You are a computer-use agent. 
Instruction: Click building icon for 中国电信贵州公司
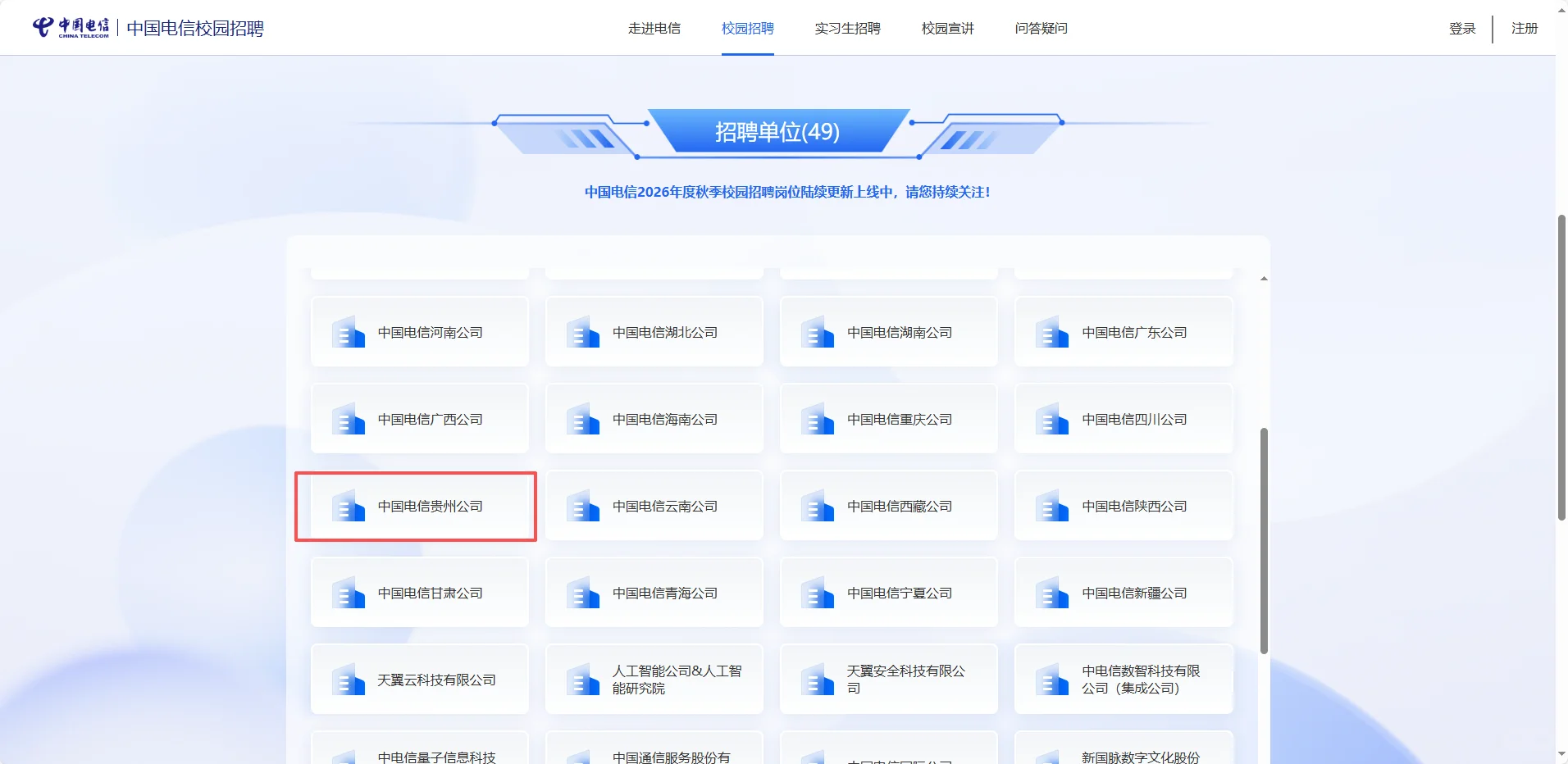(x=349, y=506)
